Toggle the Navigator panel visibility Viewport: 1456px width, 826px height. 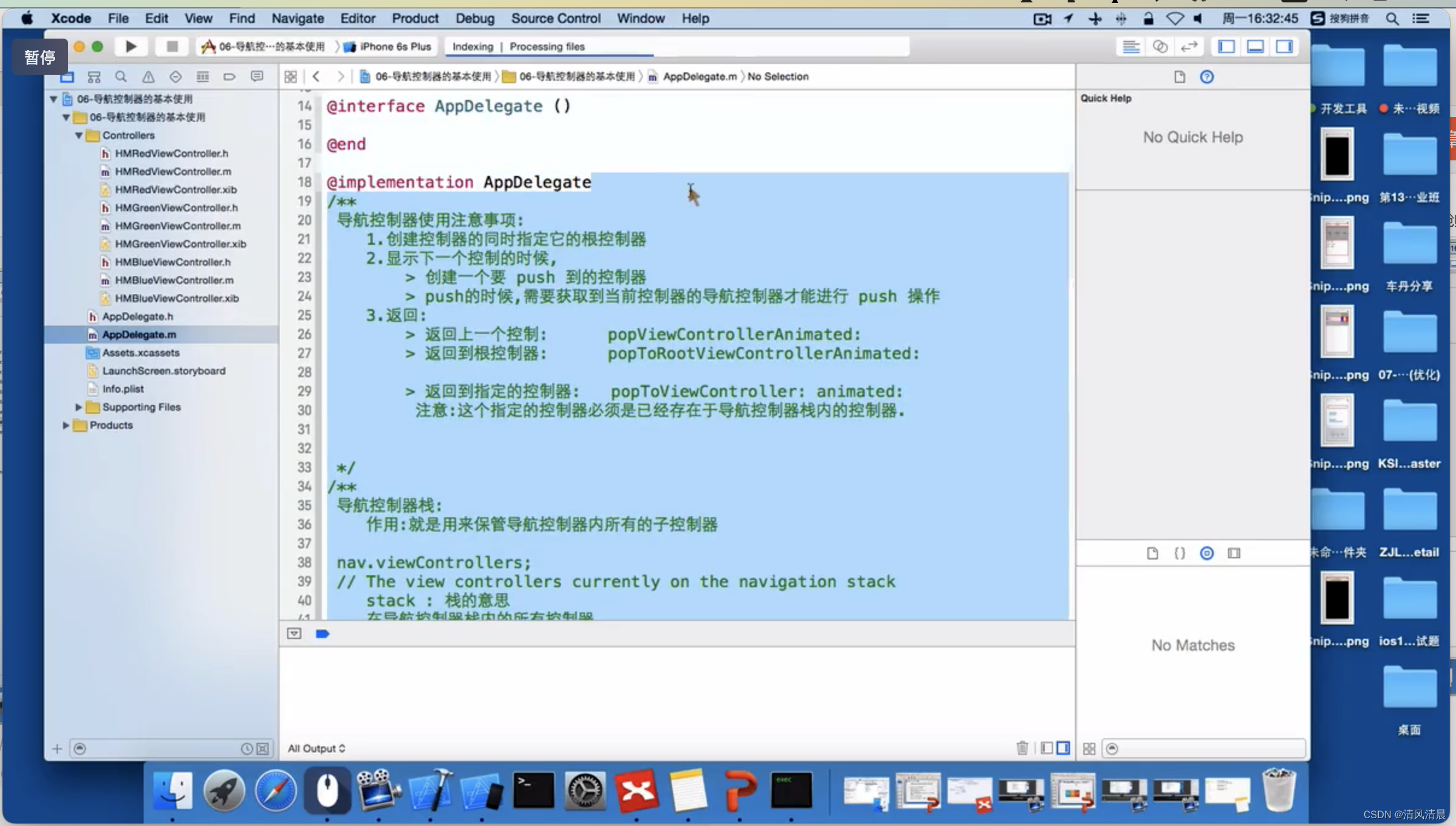pyautogui.click(x=1227, y=46)
